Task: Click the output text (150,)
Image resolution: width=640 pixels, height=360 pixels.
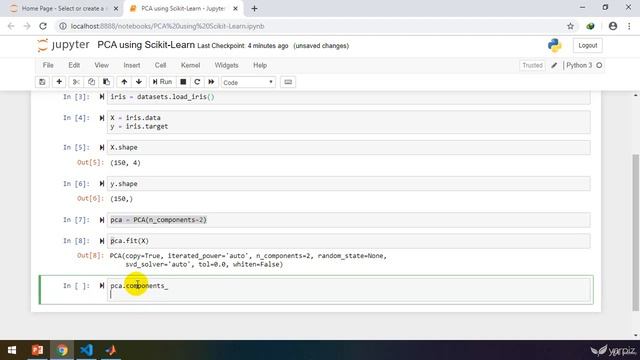Action: [121, 199]
